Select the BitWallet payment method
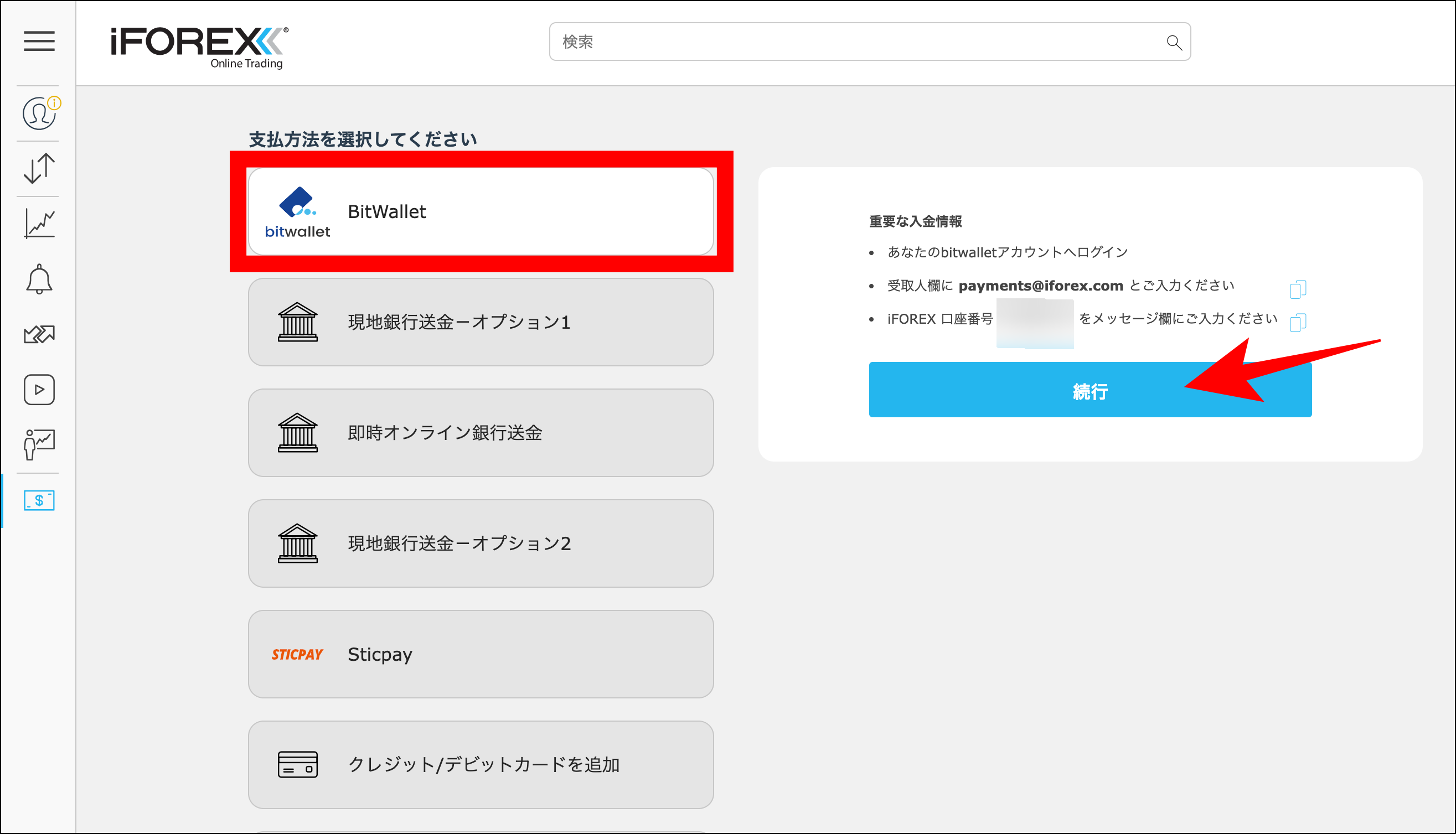The image size is (1456, 834). click(481, 211)
